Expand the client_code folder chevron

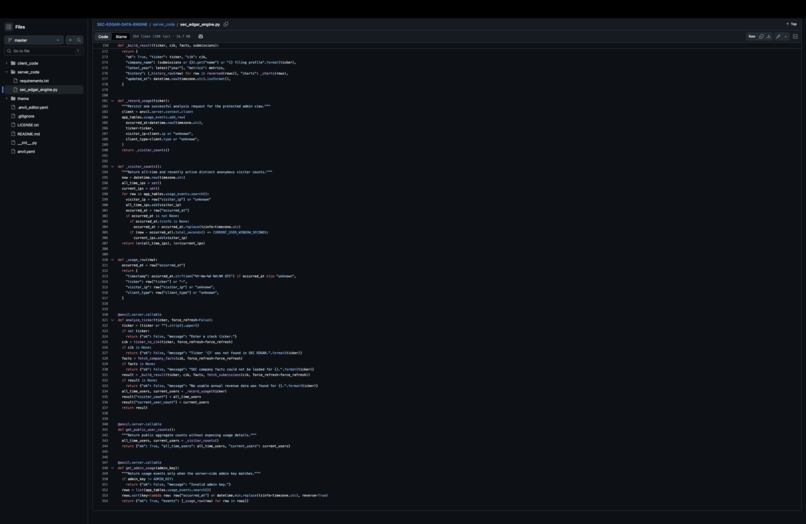tap(7, 63)
